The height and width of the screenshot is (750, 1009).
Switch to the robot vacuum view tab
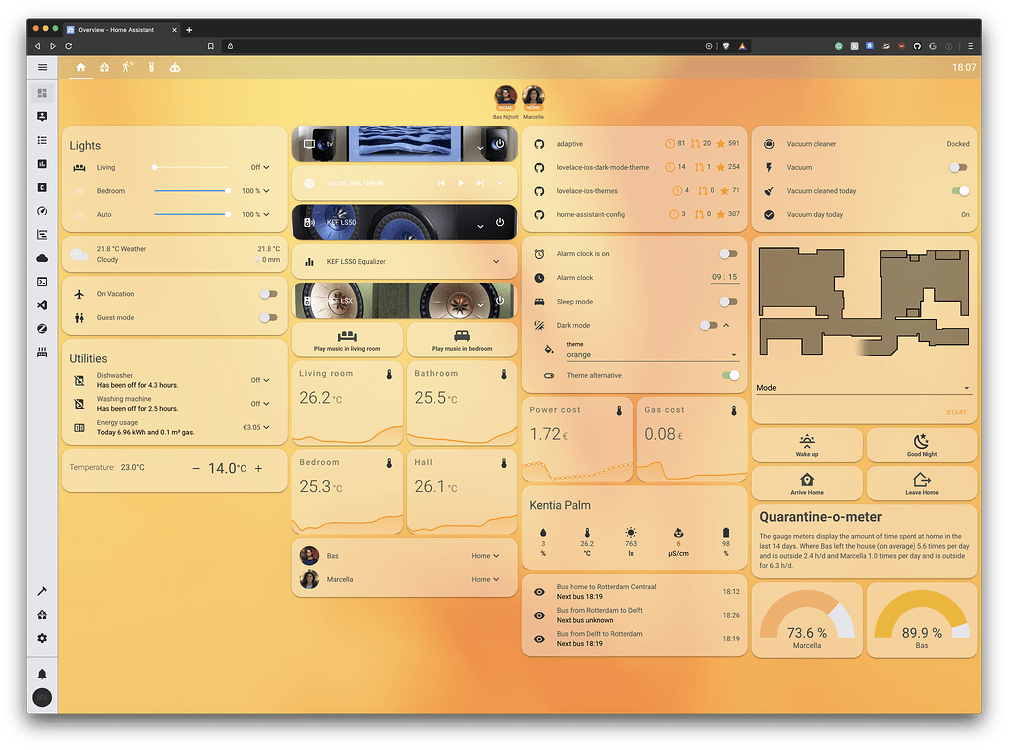175,67
